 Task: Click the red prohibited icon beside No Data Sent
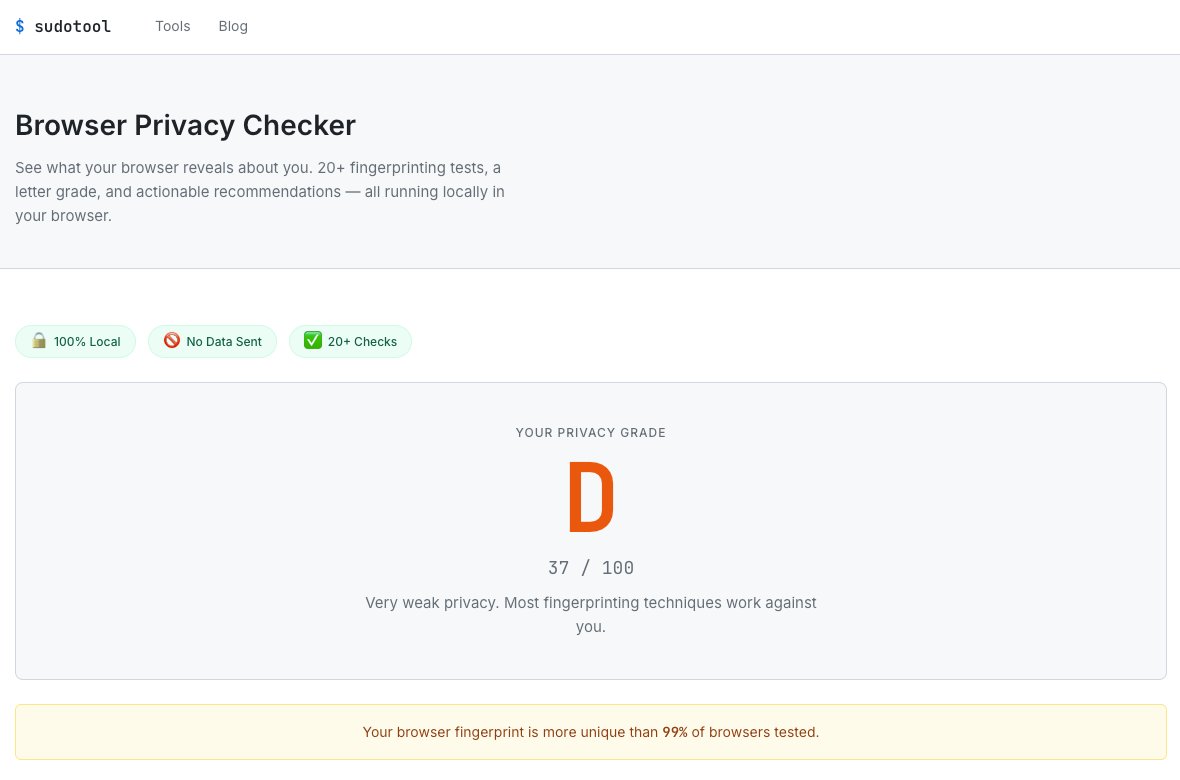tap(172, 341)
